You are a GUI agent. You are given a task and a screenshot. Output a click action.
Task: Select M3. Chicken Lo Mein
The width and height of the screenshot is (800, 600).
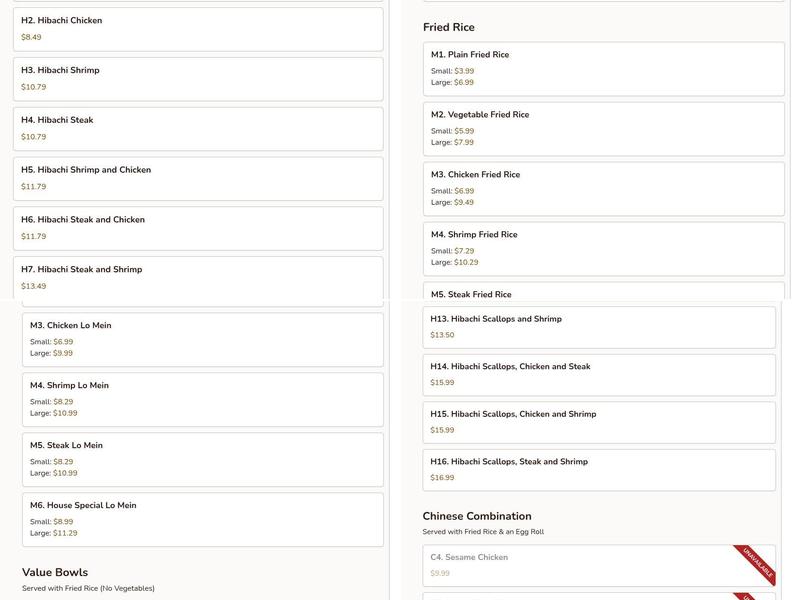pyautogui.click(x=203, y=340)
